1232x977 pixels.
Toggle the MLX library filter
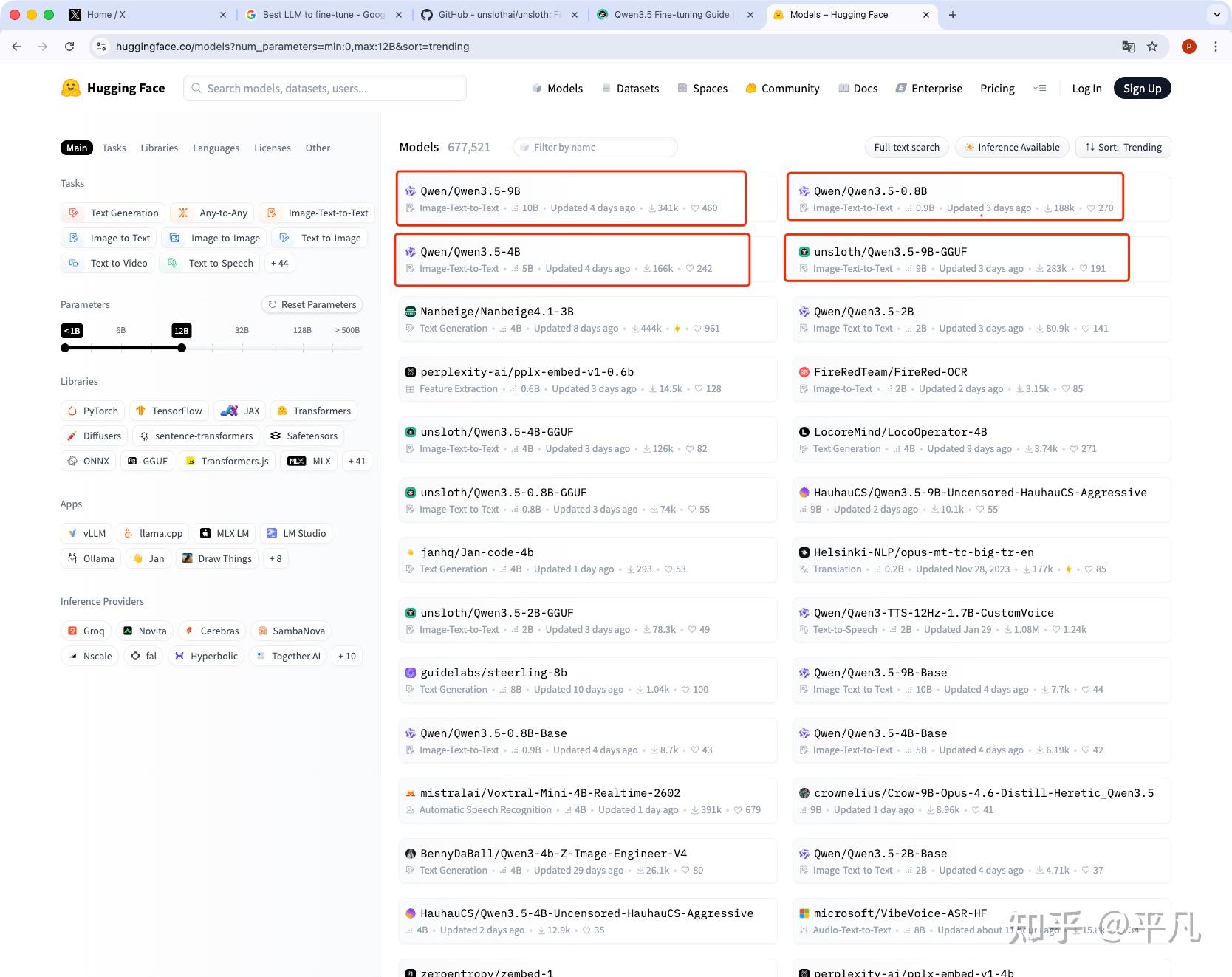(x=309, y=461)
